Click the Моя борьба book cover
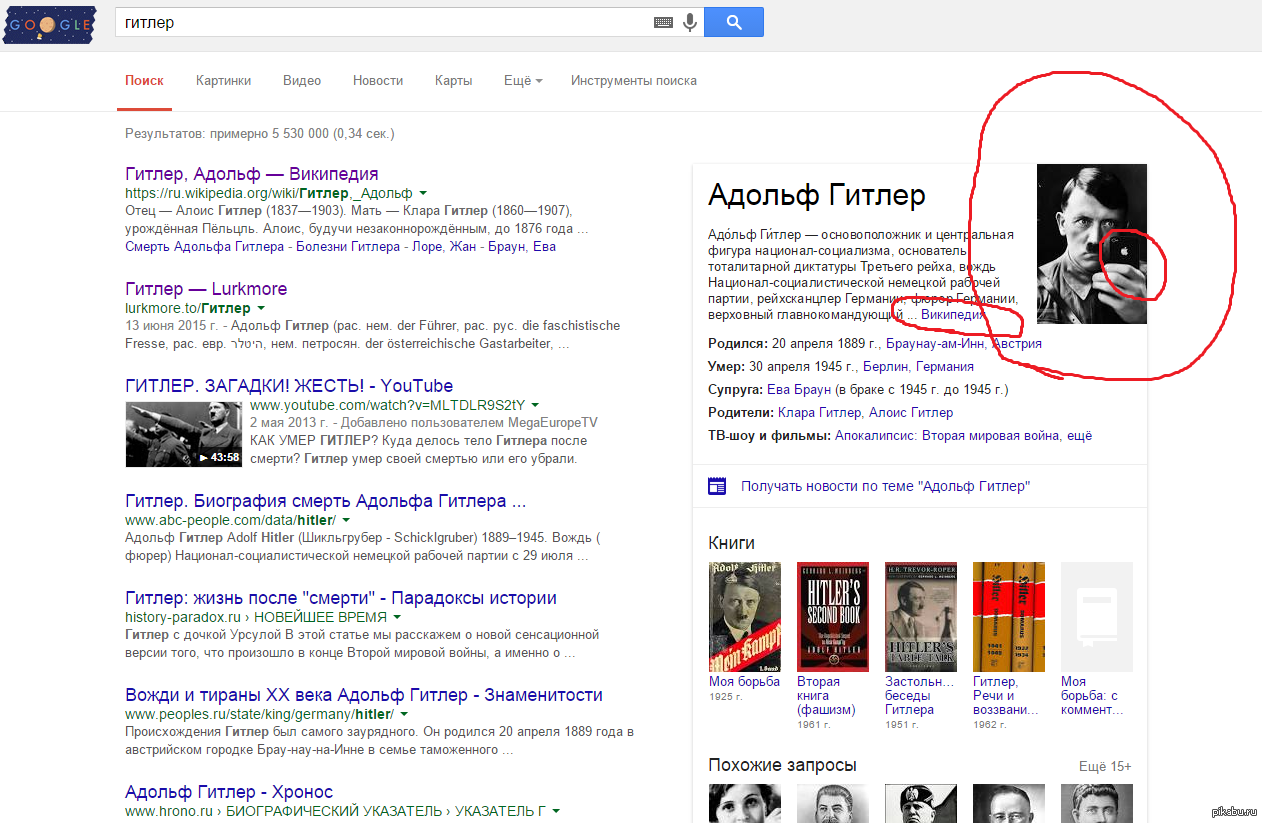The height and width of the screenshot is (823, 1262). 745,616
